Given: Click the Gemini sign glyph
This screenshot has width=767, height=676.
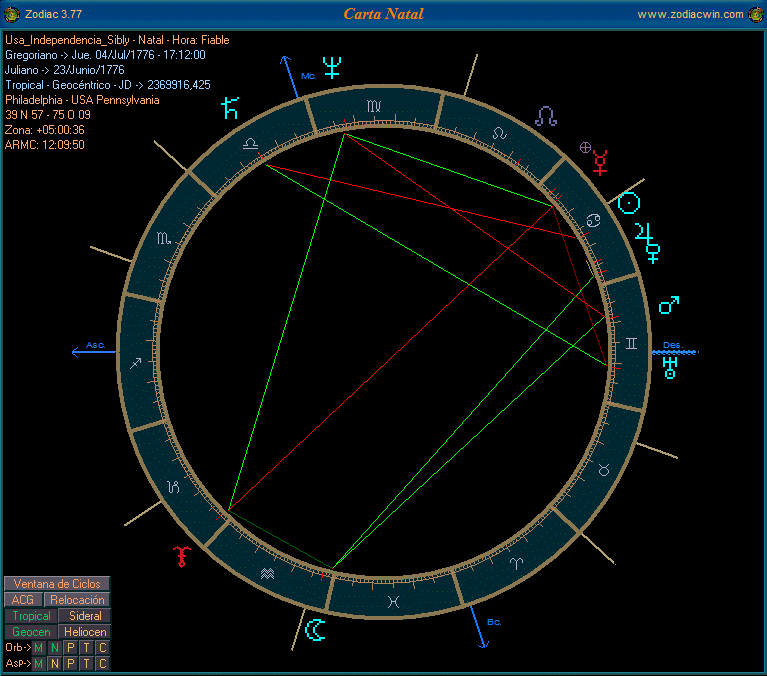Looking at the screenshot, I should point(632,344).
